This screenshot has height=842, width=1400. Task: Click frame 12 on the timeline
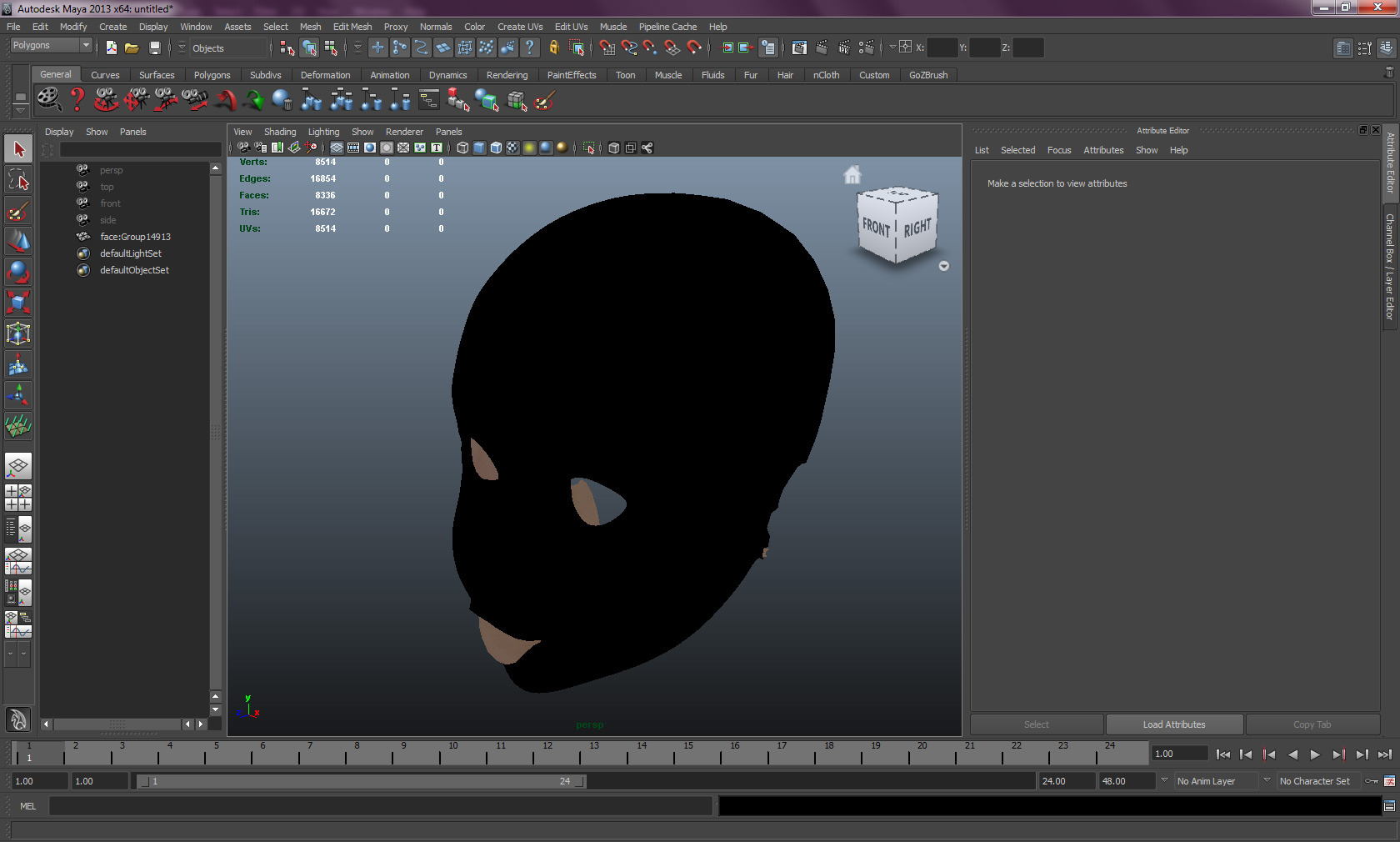point(547,753)
